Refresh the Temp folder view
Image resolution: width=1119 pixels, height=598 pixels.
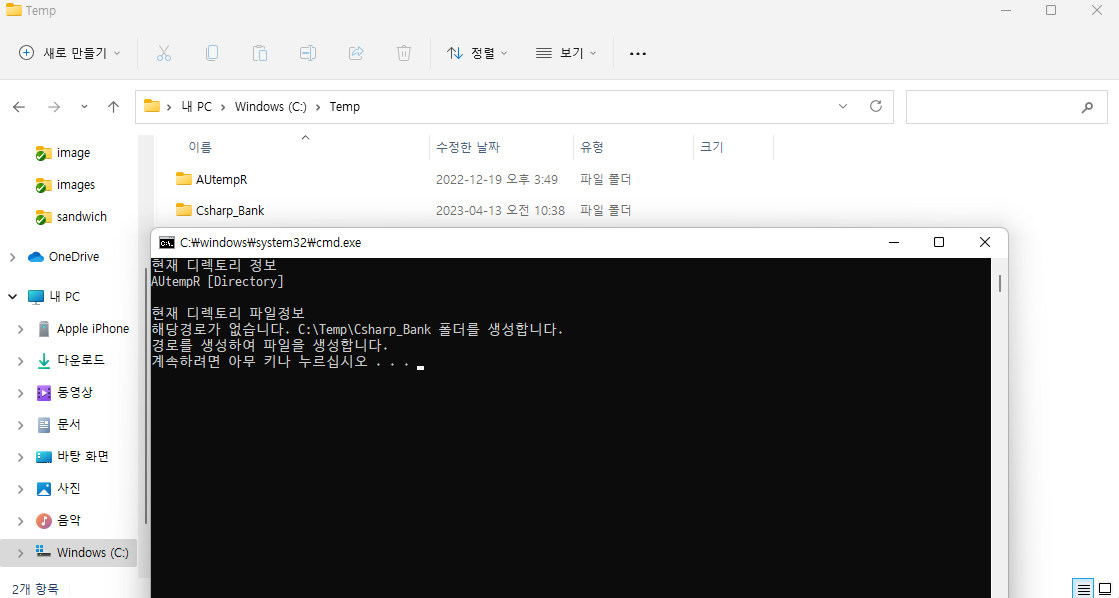(876, 106)
